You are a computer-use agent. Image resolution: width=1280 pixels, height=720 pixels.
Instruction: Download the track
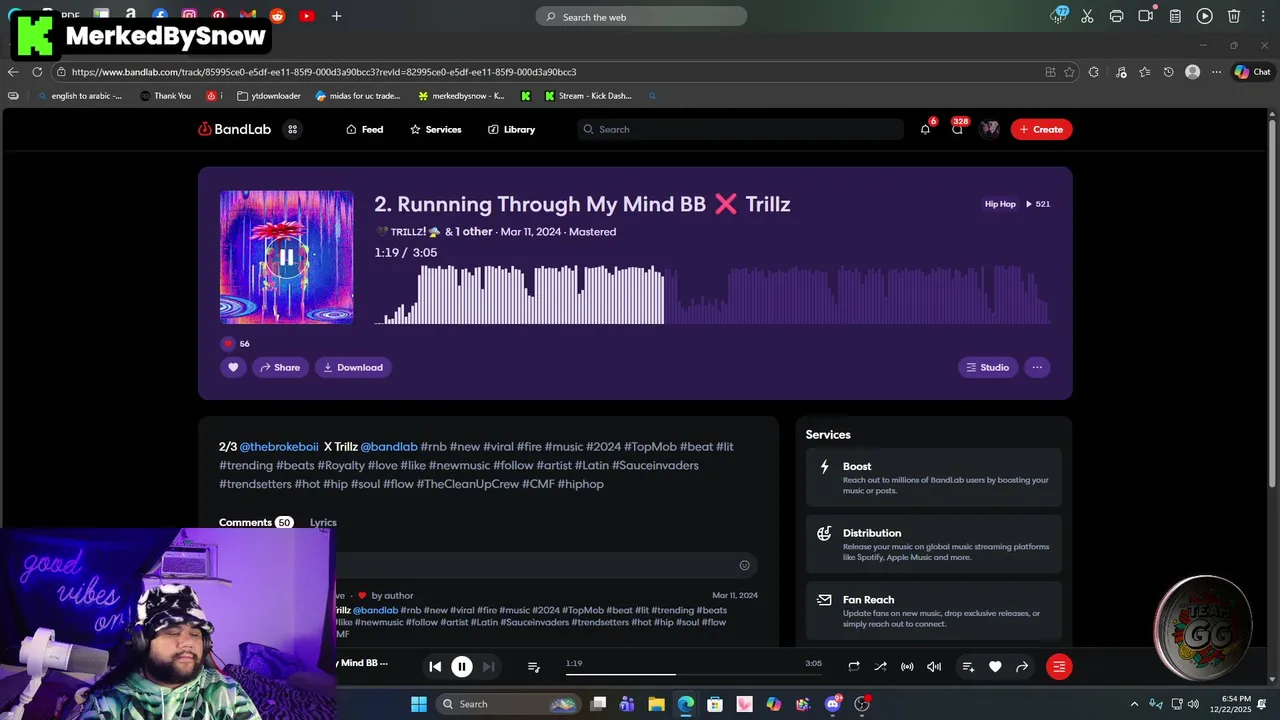click(x=353, y=367)
